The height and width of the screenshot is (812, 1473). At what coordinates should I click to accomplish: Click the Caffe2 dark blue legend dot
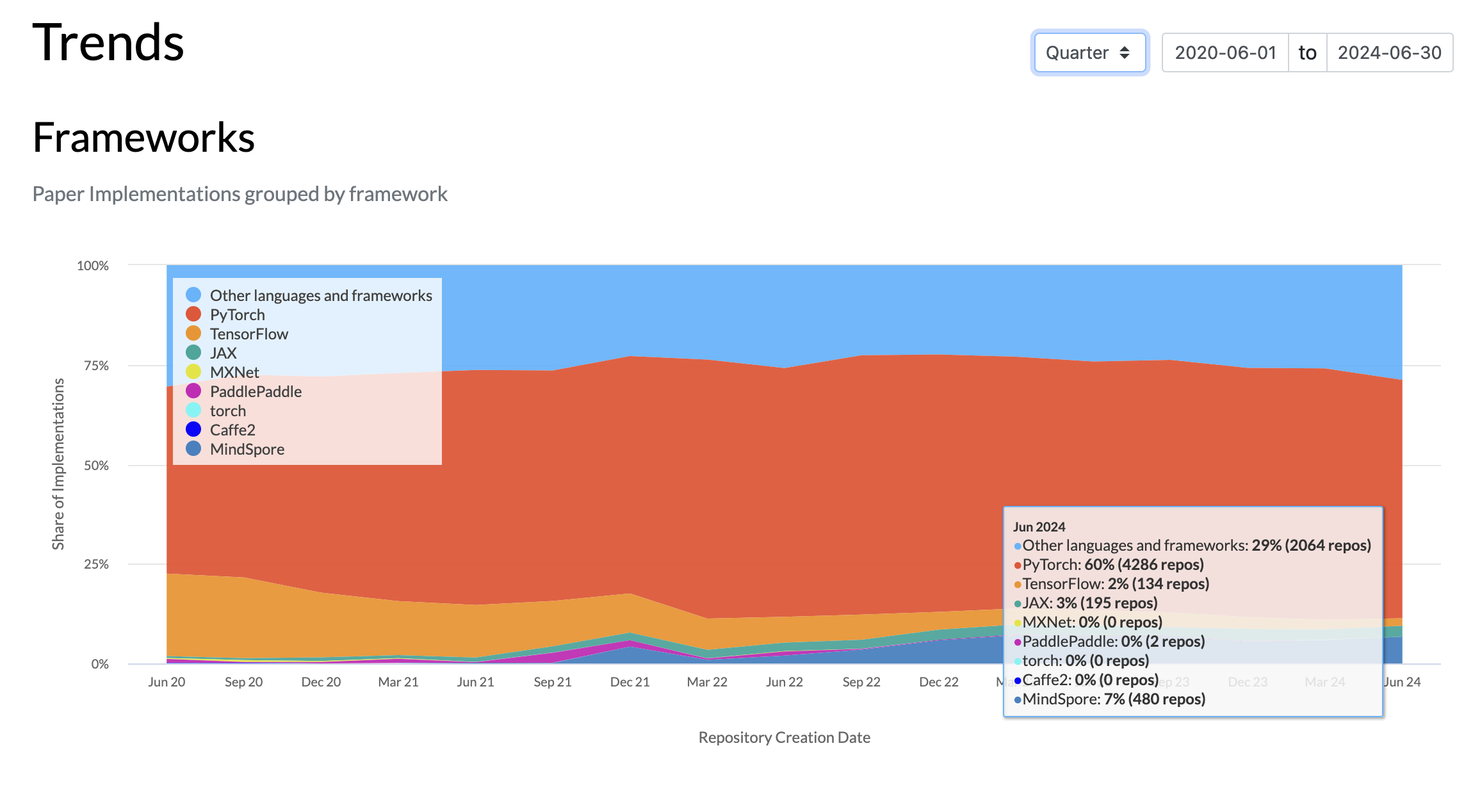pyautogui.click(x=193, y=430)
